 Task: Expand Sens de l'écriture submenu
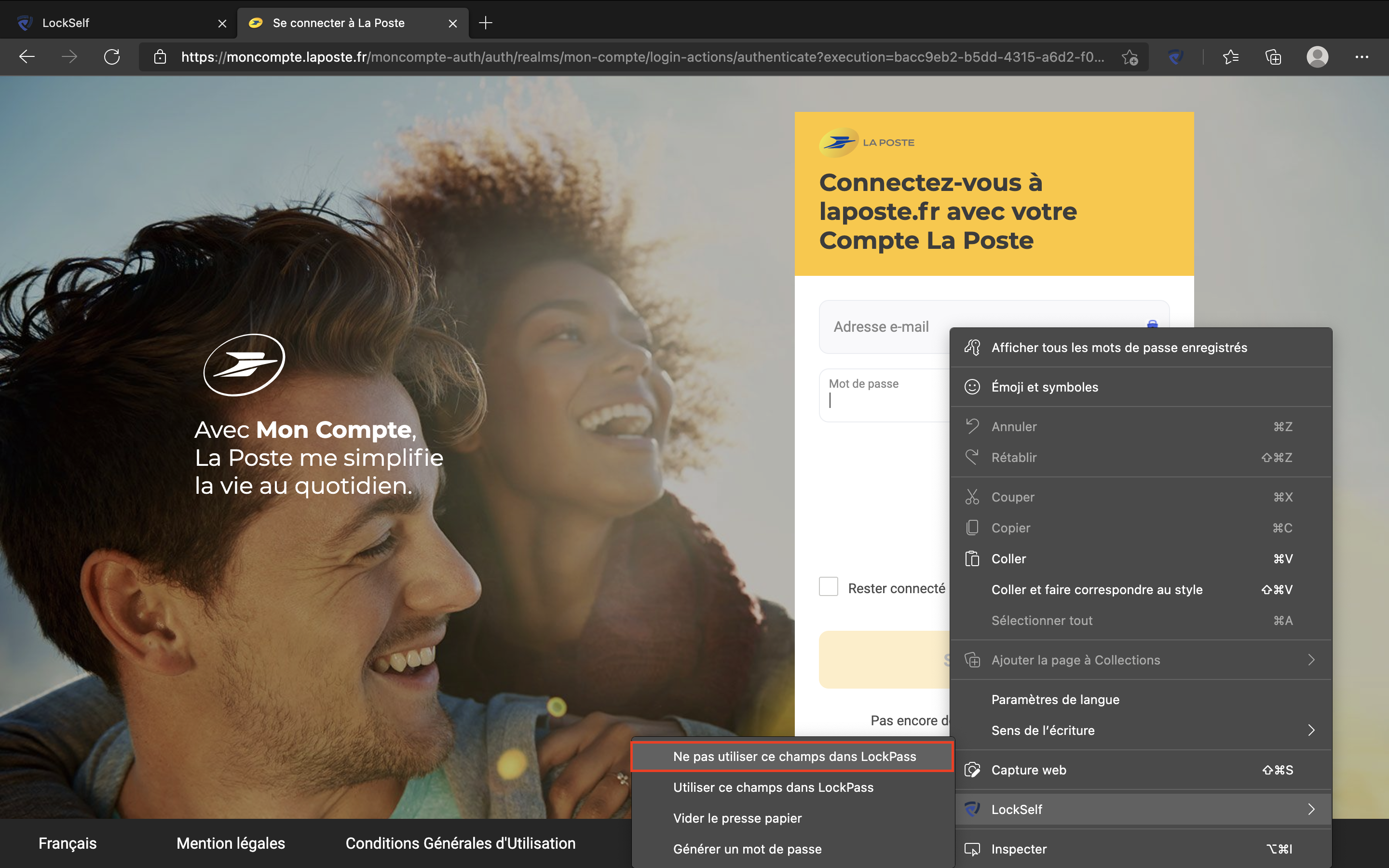(1141, 730)
